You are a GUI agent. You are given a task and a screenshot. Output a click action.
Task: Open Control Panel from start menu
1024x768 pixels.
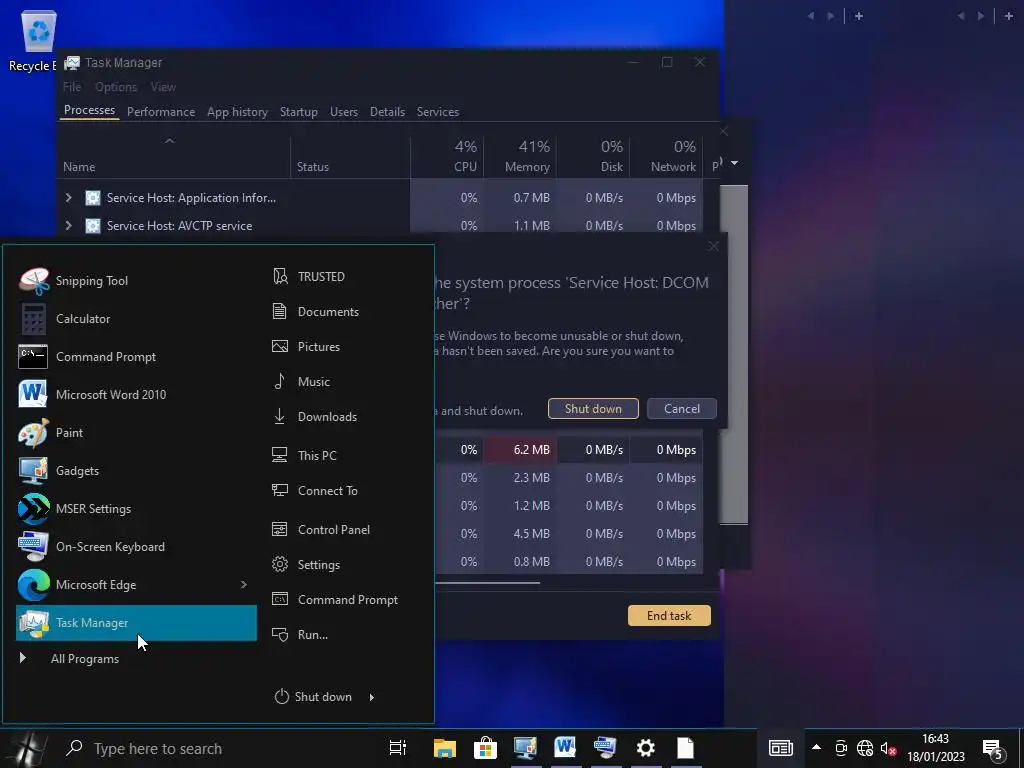(321, 530)
